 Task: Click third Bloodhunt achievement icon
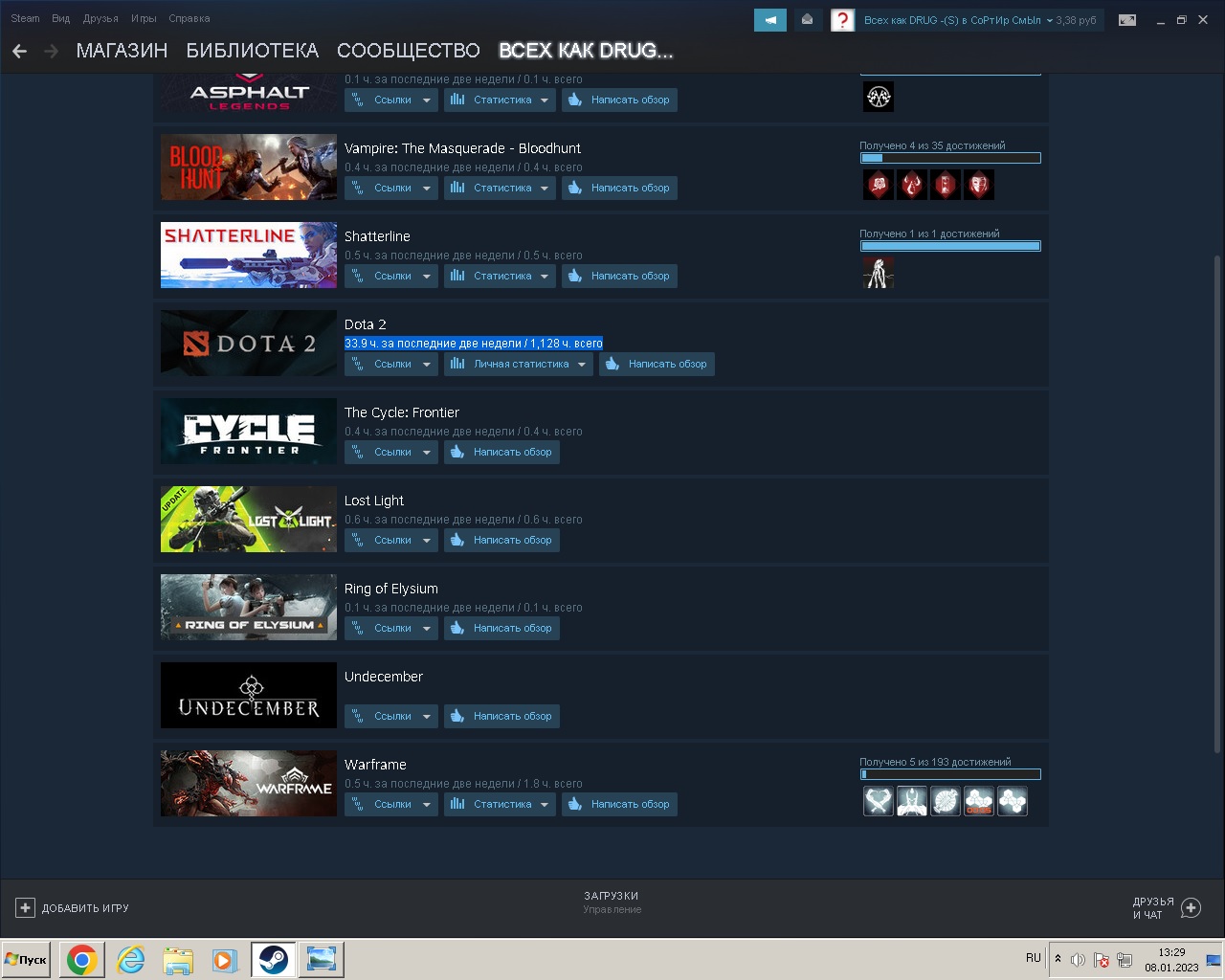tap(946, 185)
